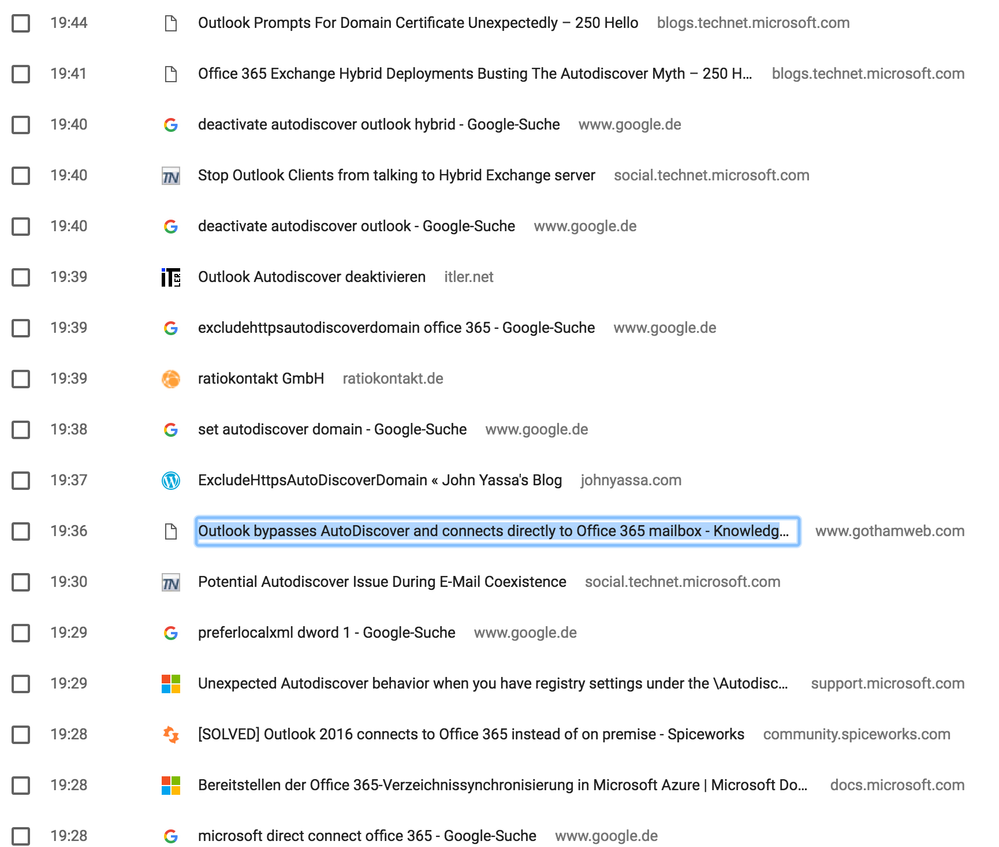
Task: Tick checkbox for ExcludeHttpsAutoDiscoverDomain John Yassa entry
Action: click(x=21, y=481)
